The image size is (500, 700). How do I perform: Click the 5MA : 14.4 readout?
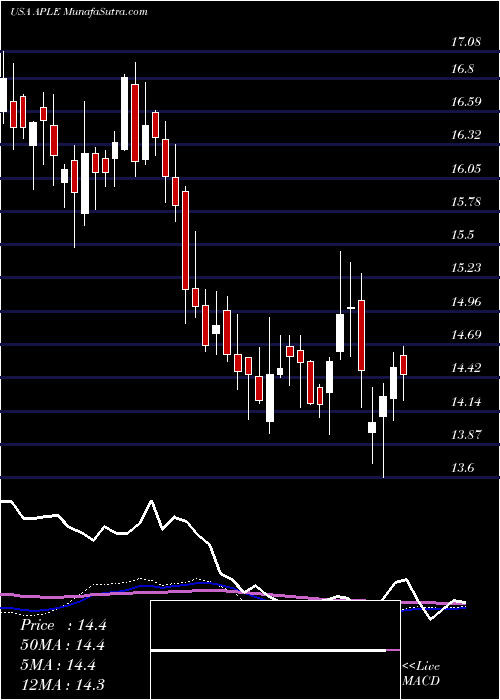pyautogui.click(x=58, y=666)
